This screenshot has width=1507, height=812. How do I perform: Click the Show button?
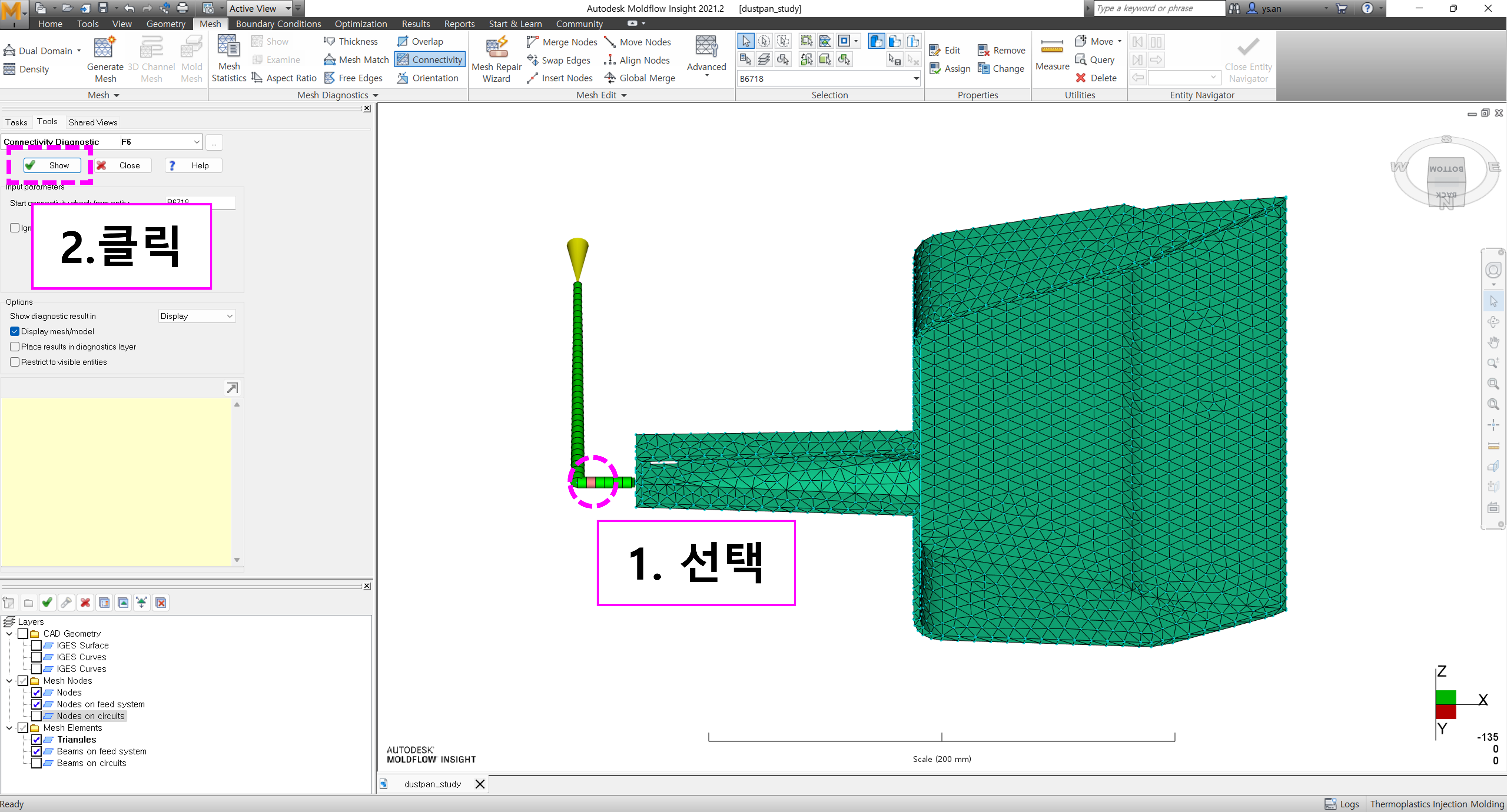coord(52,165)
